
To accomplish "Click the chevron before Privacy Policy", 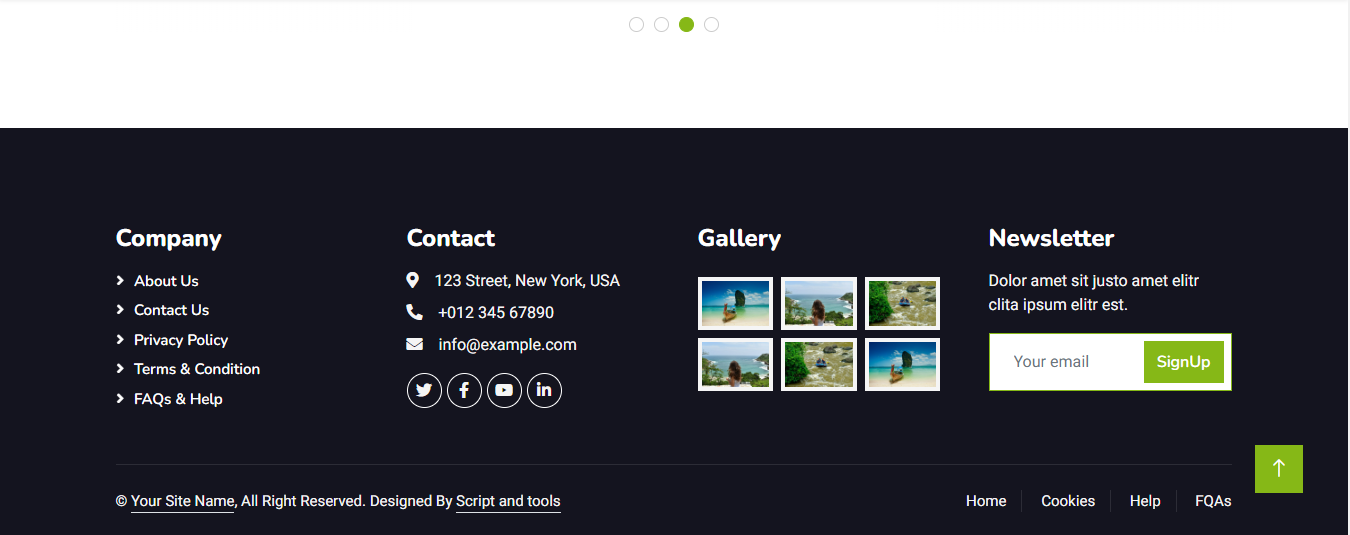I will coord(120,340).
